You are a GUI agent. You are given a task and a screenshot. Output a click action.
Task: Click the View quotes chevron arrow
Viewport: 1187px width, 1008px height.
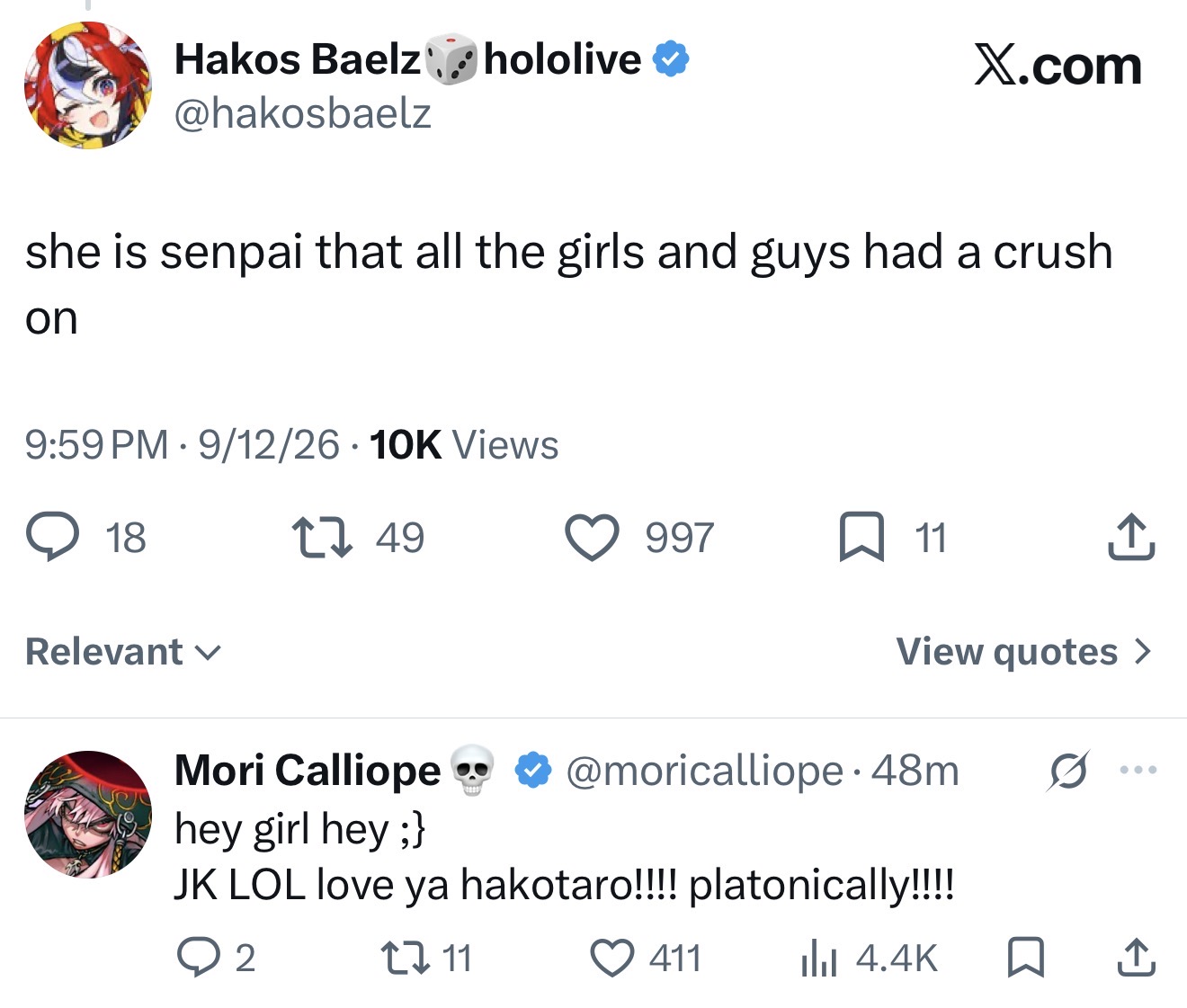point(1142,652)
